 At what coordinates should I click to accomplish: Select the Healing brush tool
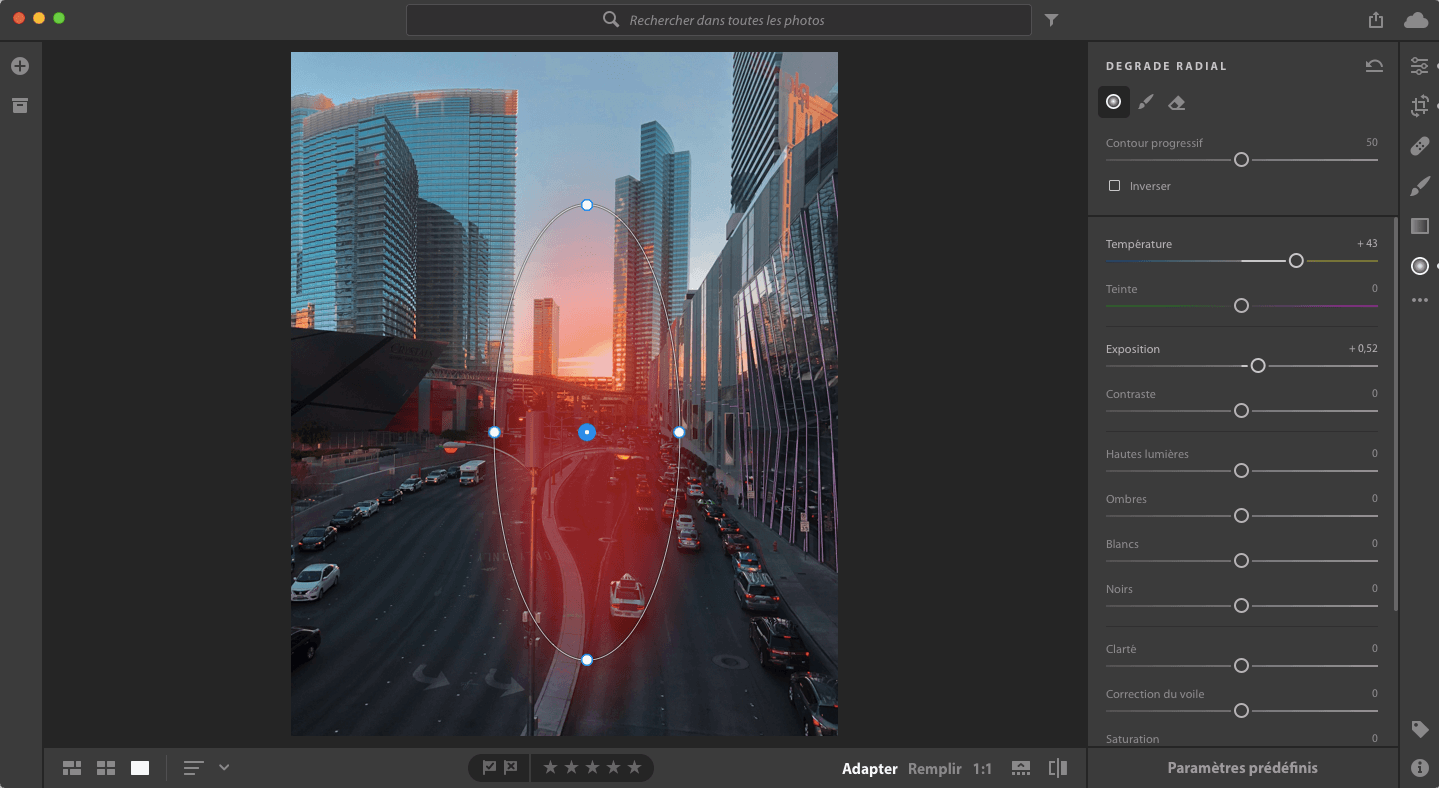[1419, 146]
